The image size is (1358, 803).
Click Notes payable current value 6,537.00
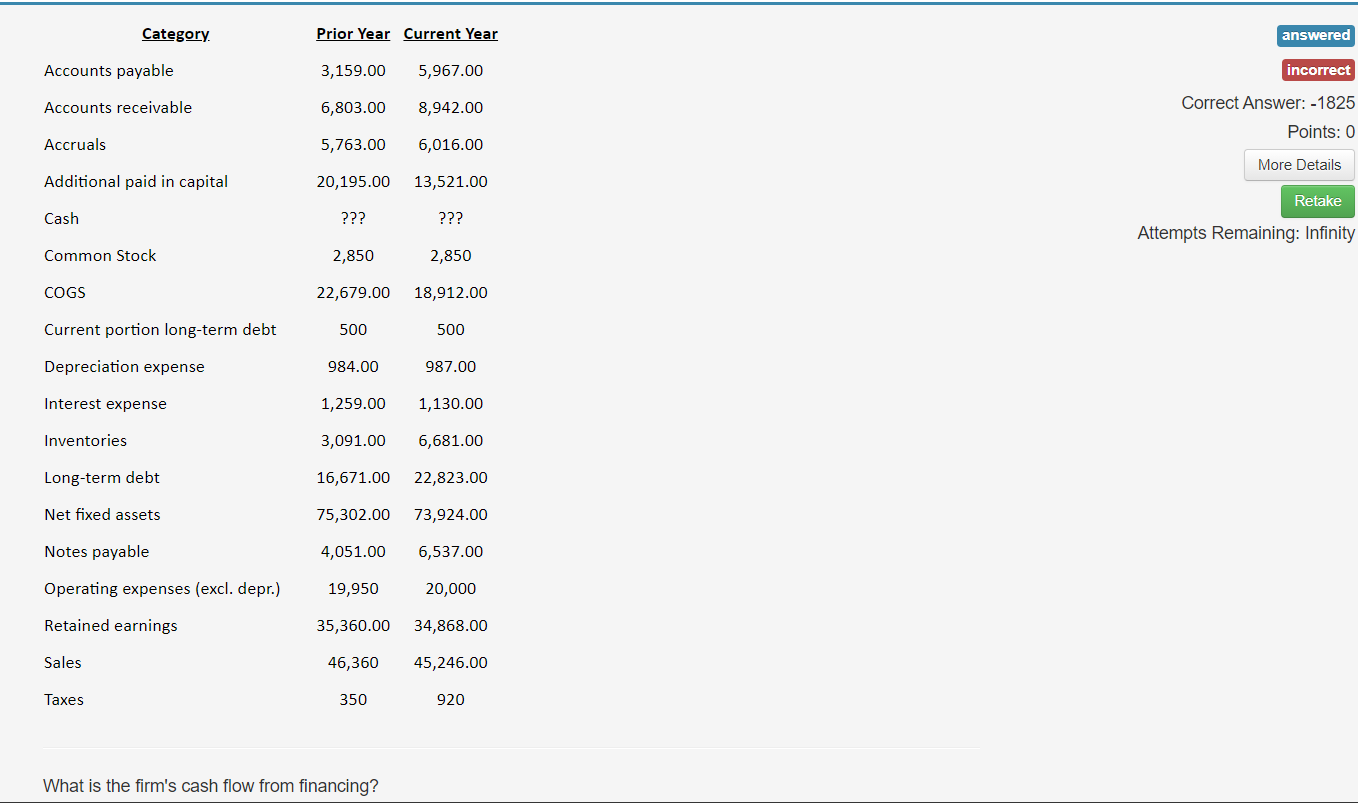coord(451,552)
